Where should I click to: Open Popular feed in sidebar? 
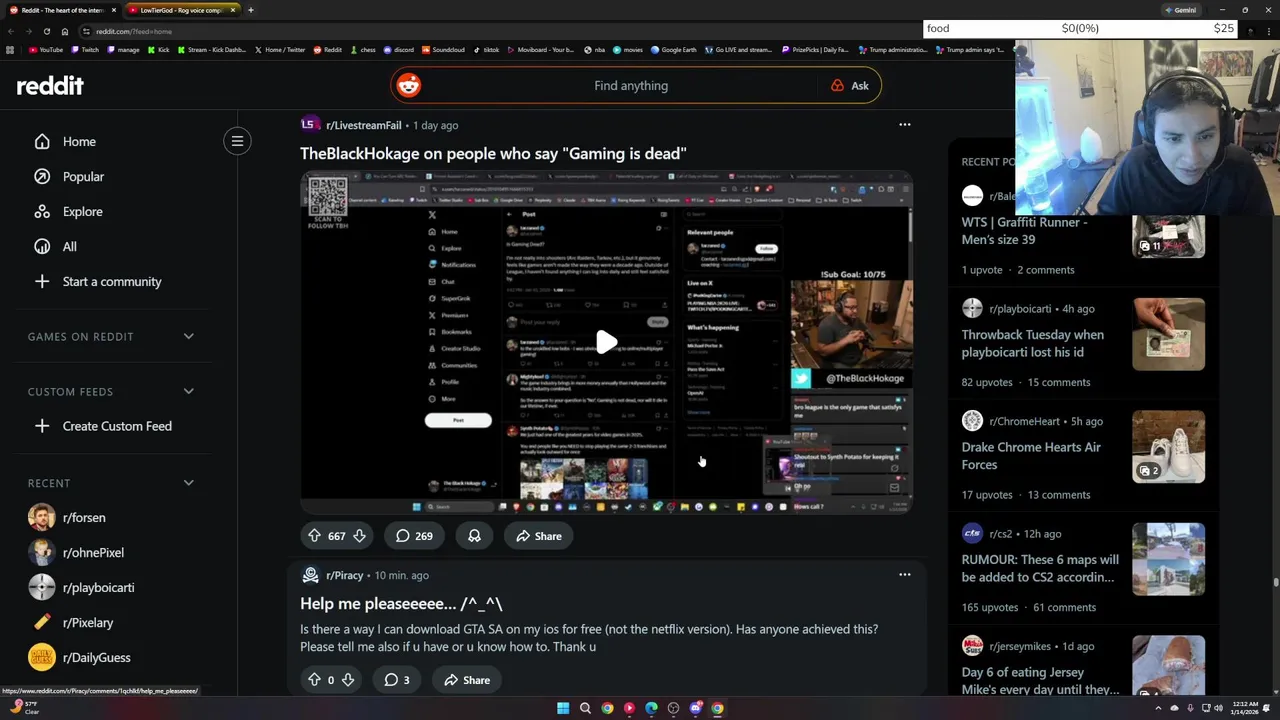(x=83, y=177)
